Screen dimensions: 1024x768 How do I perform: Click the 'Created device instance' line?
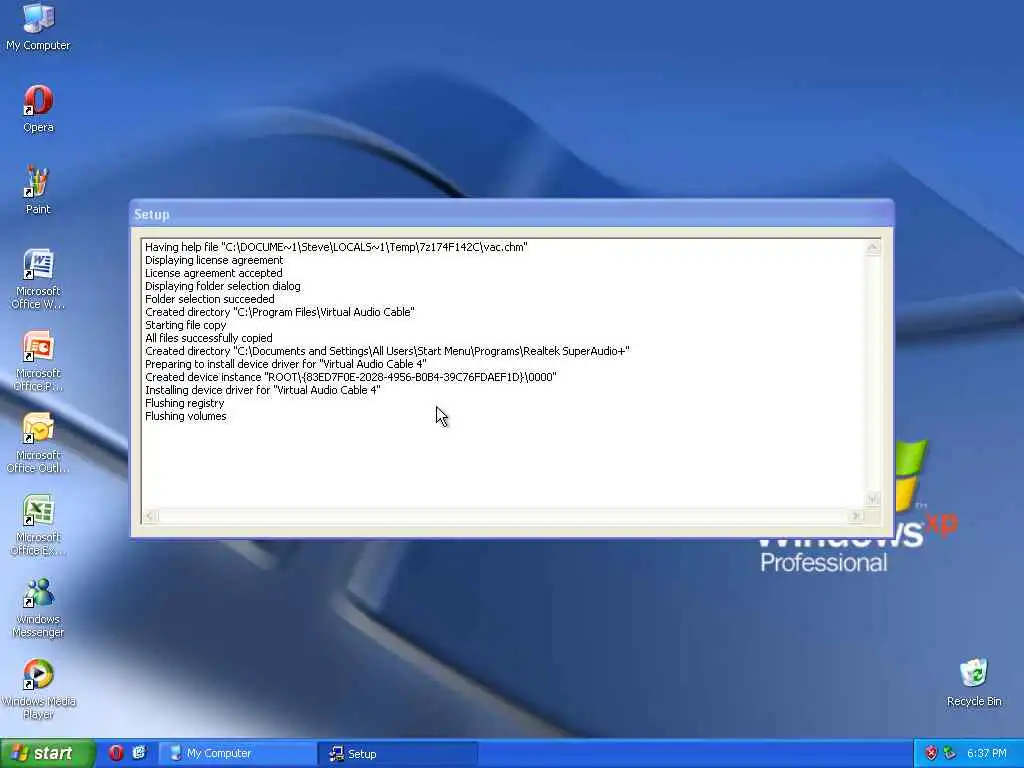coord(350,377)
